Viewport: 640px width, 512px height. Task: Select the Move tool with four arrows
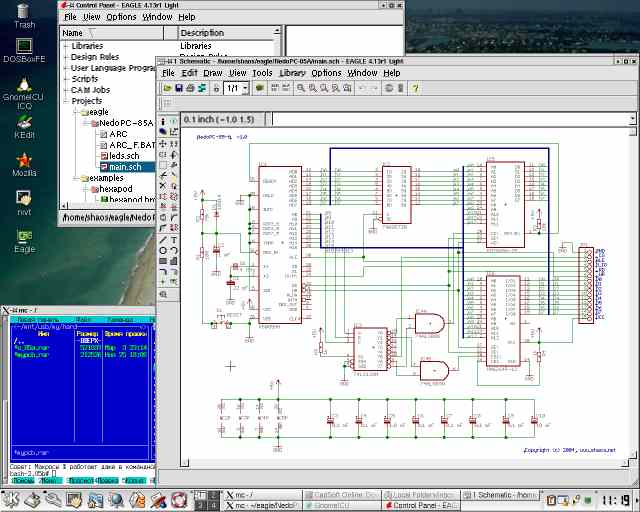(x=163, y=144)
